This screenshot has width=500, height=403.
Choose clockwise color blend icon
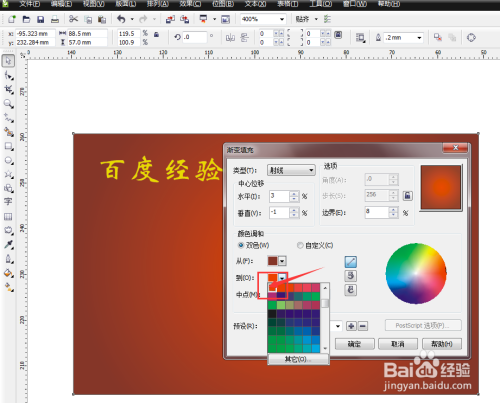tap(350, 290)
